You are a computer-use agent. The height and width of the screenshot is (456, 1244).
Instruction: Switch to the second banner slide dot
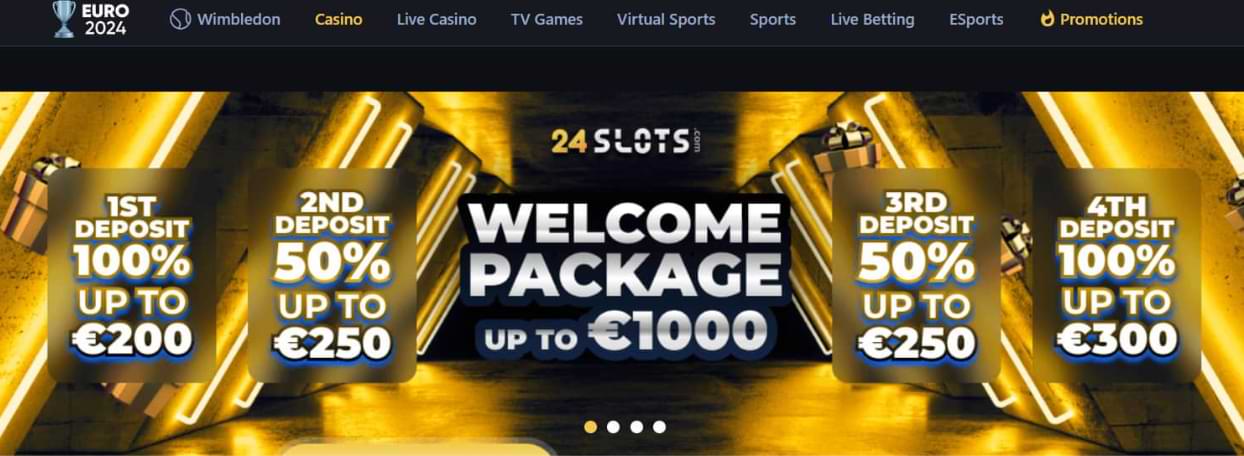coord(613,427)
